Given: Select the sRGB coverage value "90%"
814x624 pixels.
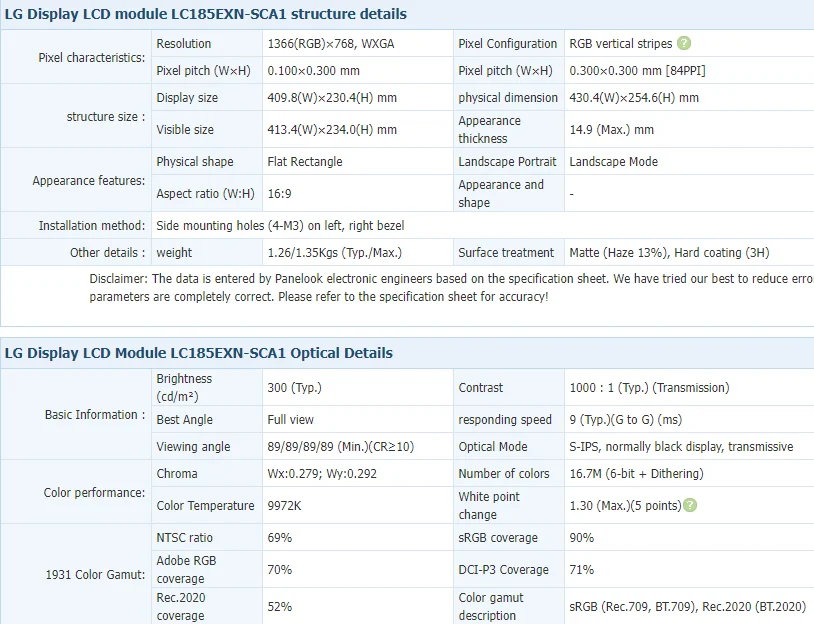Looking at the screenshot, I should 582,538.
